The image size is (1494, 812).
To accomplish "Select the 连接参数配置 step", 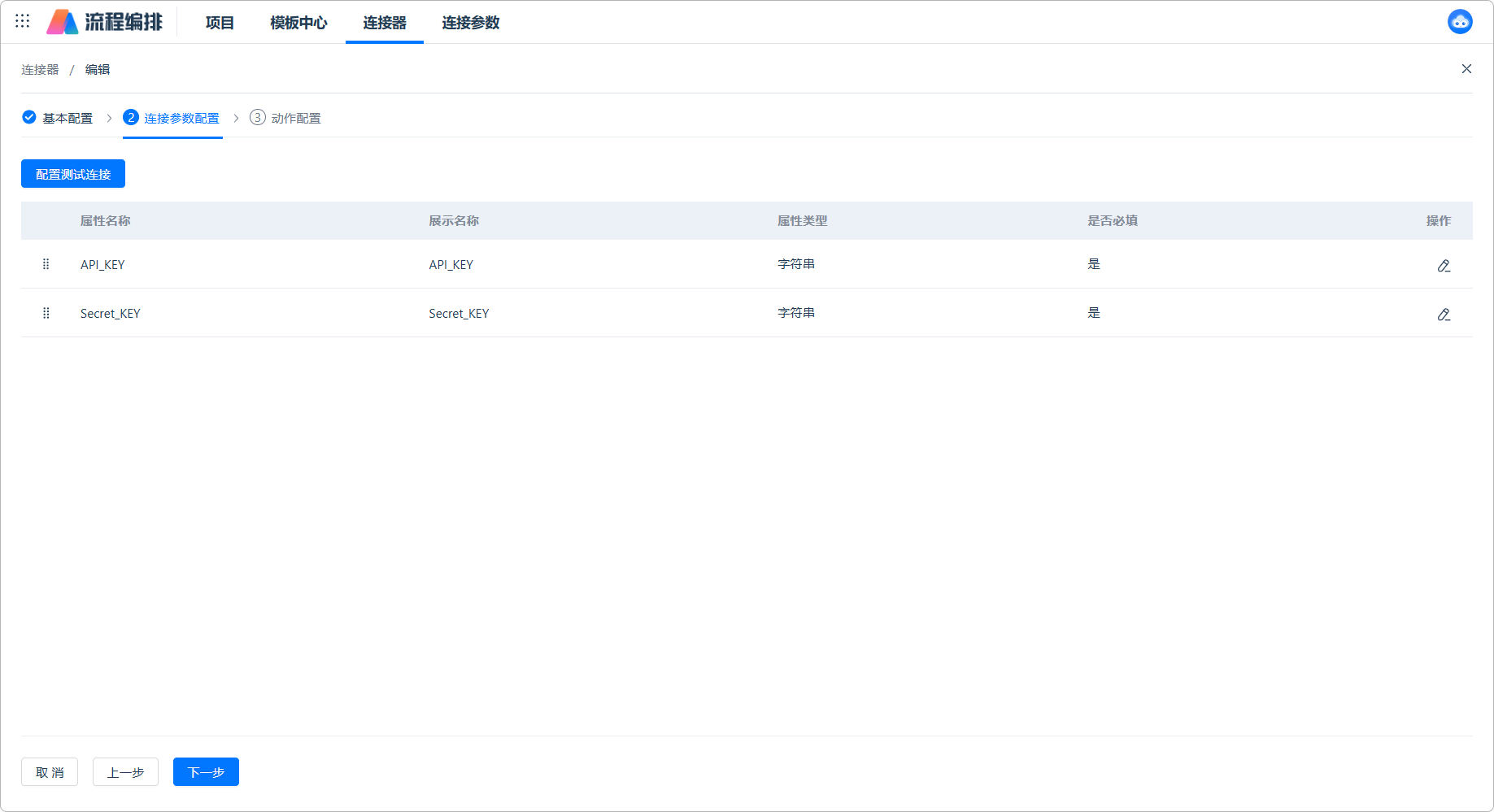I will coord(172,118).
